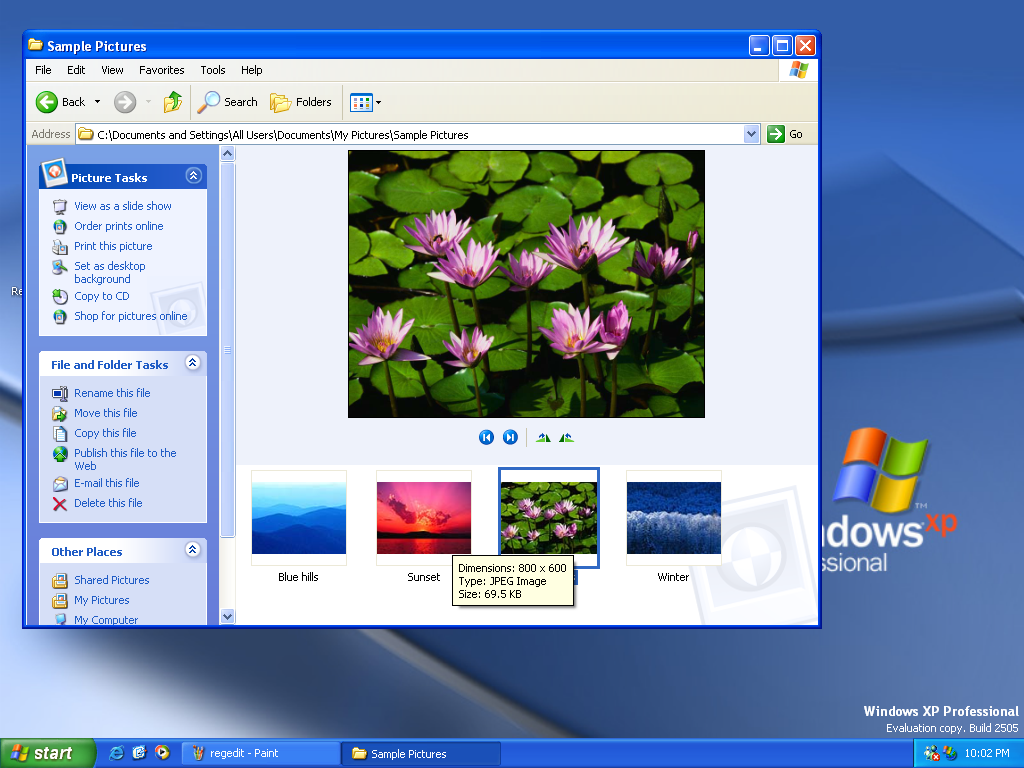Click the Publish to Web globe icon
The image size is (1024, 768).
pyautogui.click(x=60, y=454)
